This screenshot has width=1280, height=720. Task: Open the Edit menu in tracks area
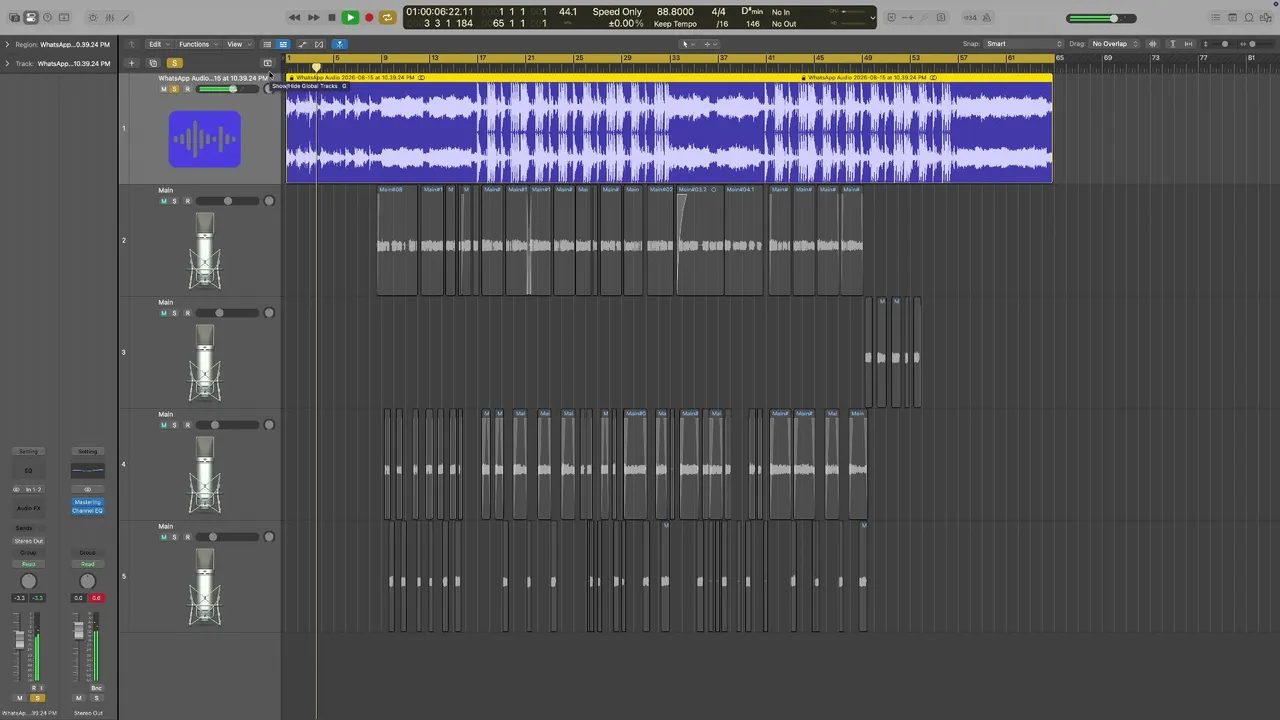(158, 44)
